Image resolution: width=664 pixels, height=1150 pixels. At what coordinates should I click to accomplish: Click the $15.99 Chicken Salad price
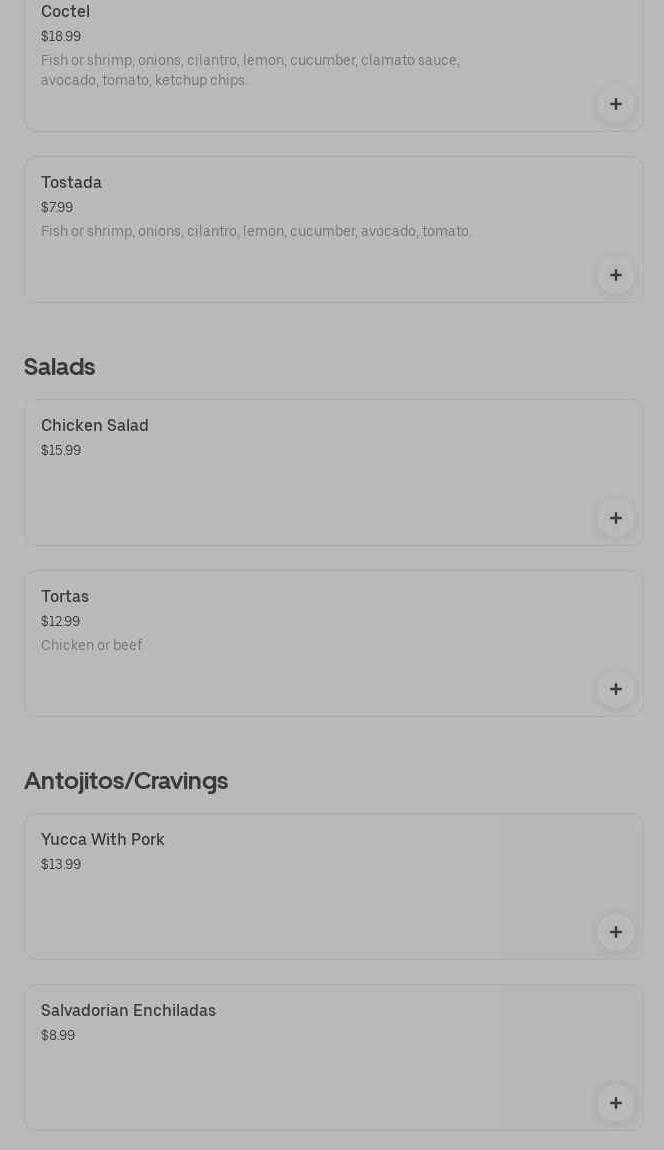61,451
